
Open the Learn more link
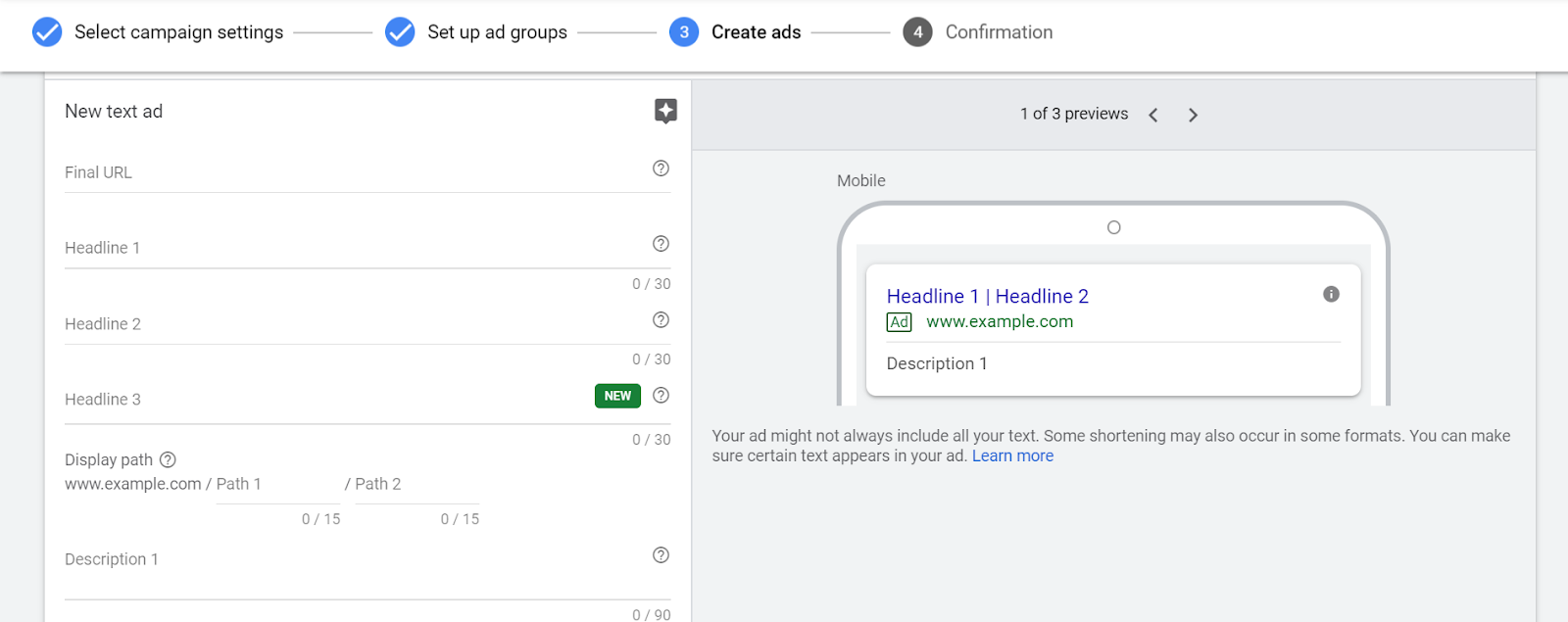coord(1012,455)
